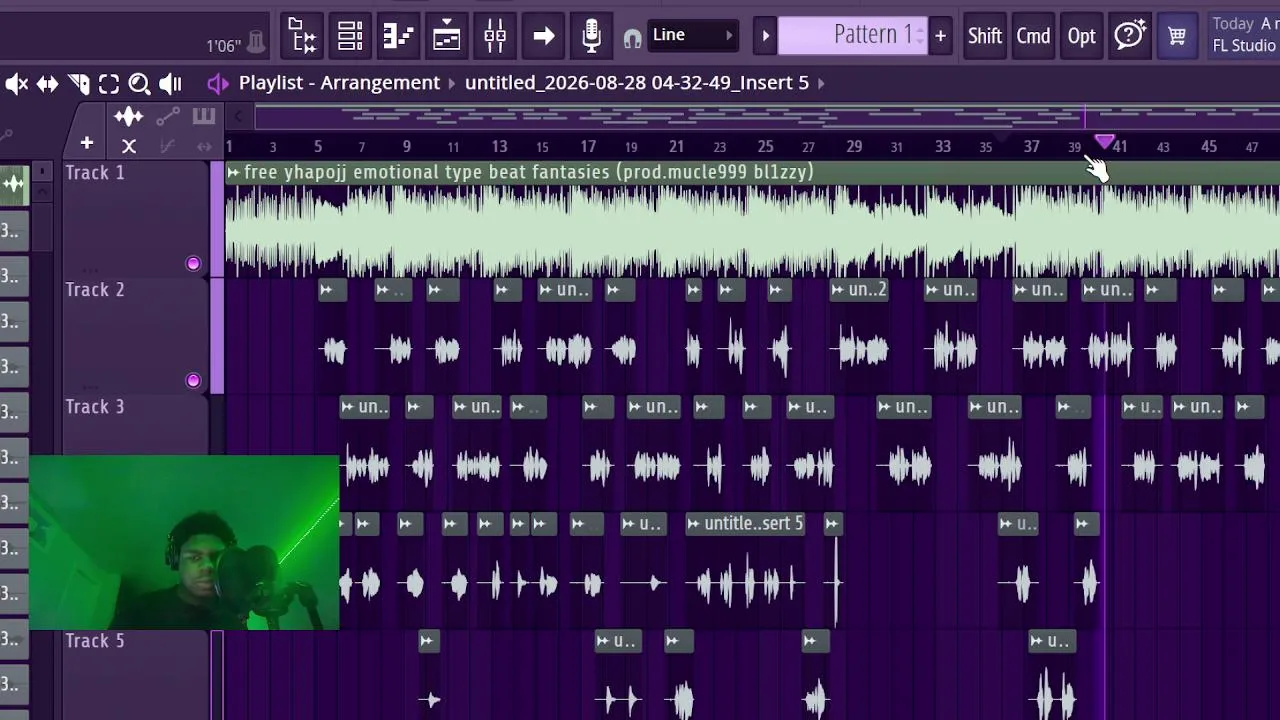Viewport: 1280px width, 720px height.
Task: Open the Playlist - Arrangement menu
Action: pyautogui.click(x=339, y=83)
